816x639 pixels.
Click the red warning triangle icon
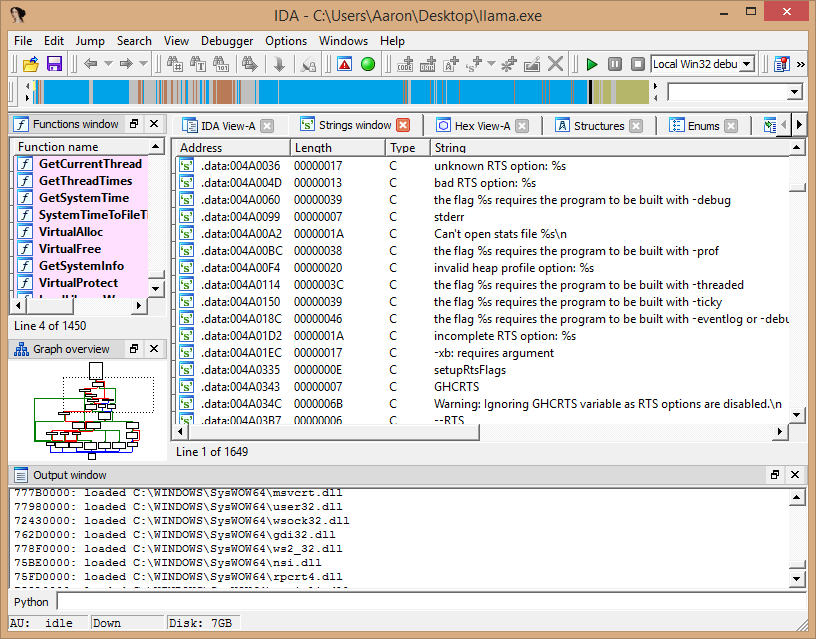[x=345, y=65]
